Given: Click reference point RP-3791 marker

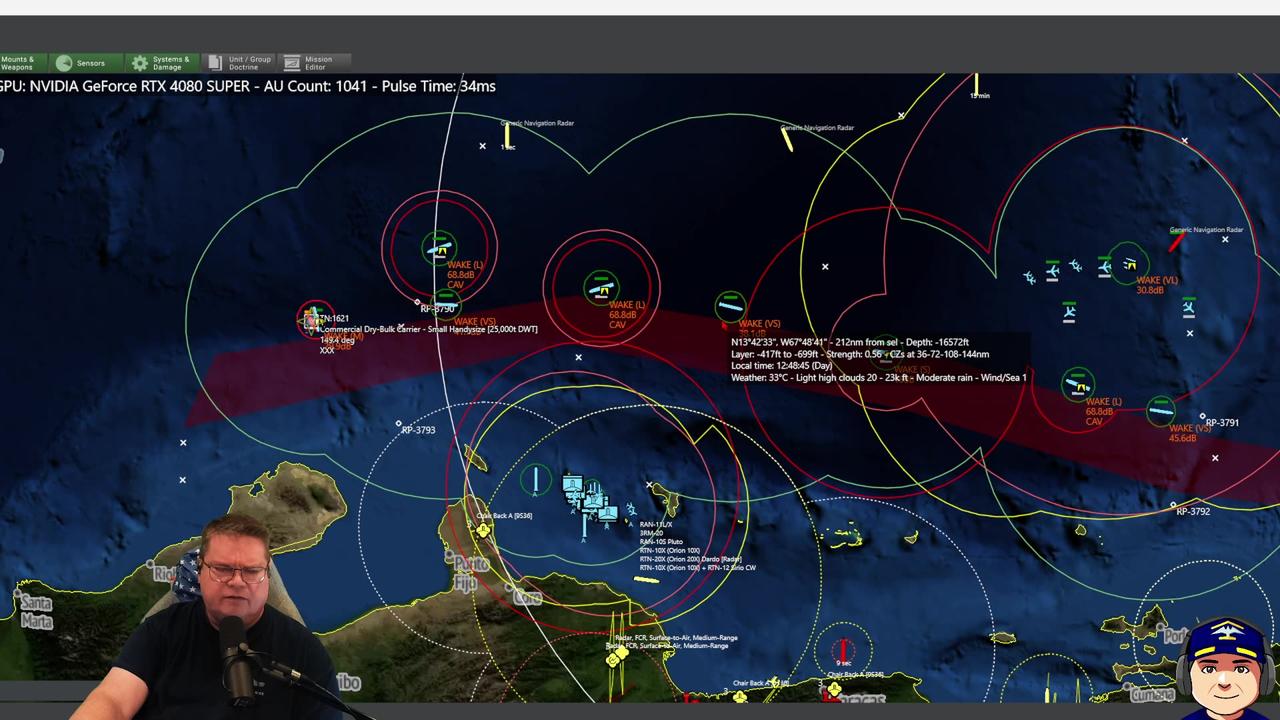Looking at the screenshot, I should click(x=1202, y=417).
